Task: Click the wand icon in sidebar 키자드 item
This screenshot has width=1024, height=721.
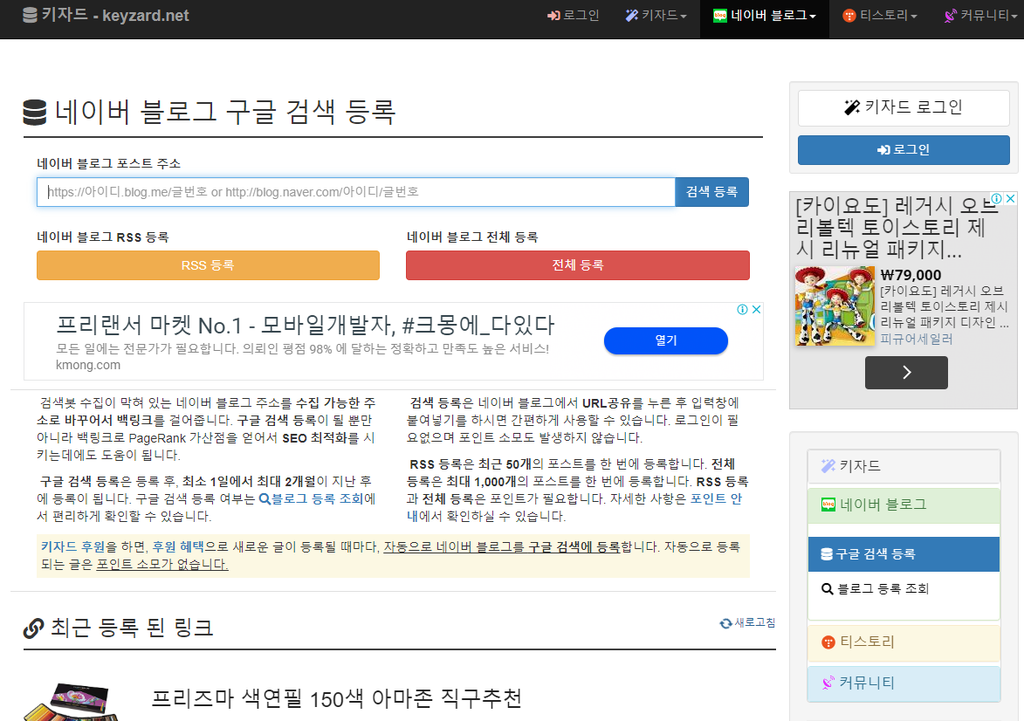Action: point(828,466)
